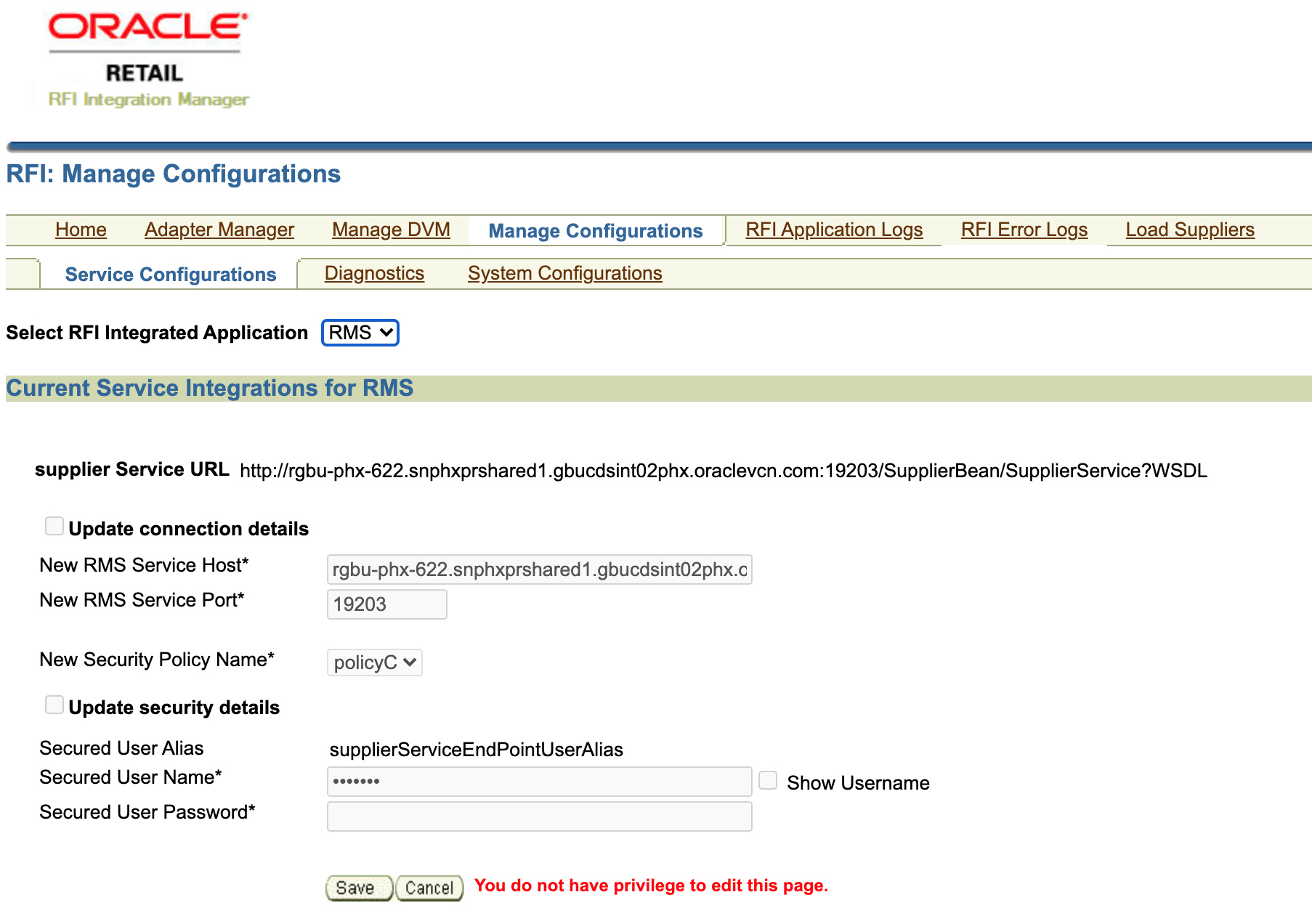Open the System Configurations sub-tab
The height and width of the screenshot is (924, 1312).
[564, 273]
